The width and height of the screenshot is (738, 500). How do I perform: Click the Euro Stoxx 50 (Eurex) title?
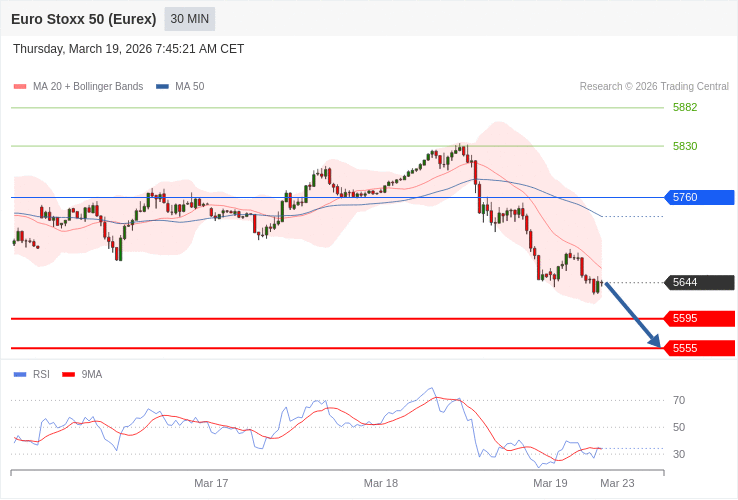pyautogui.click(x=84, y=19)
